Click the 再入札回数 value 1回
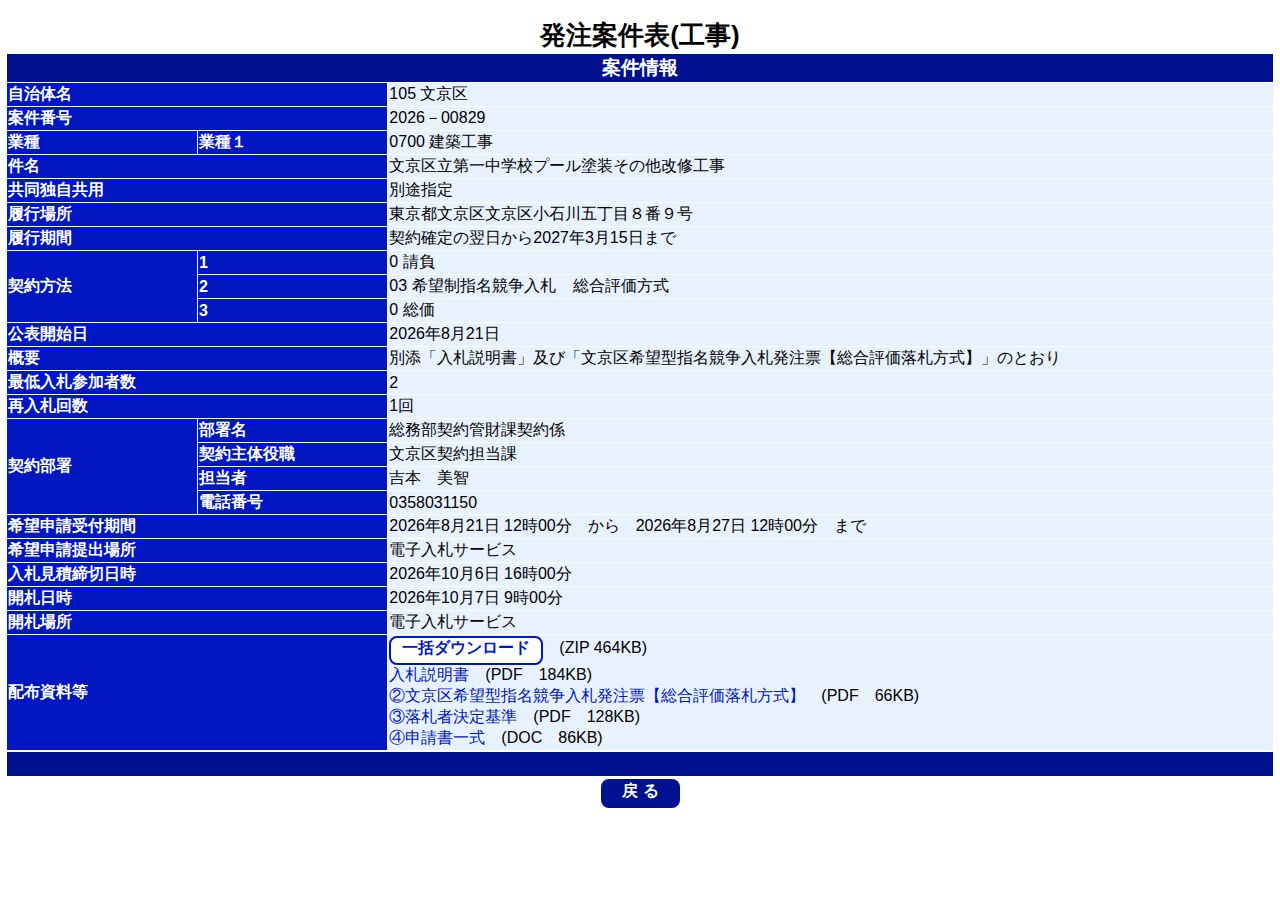 coord(401,406)
